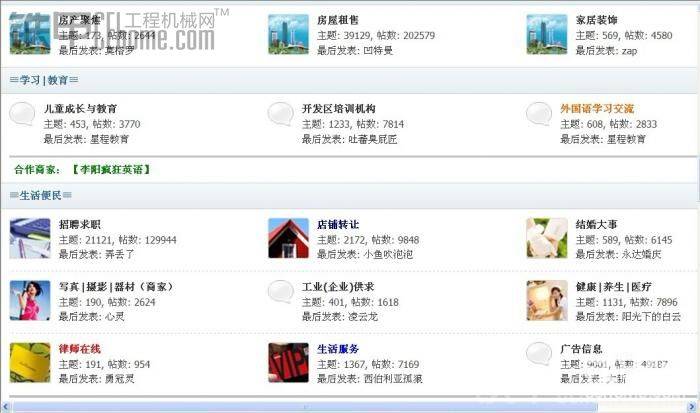
Task: Open the 学习|教育 category header
Action: (x=44, y=80)
